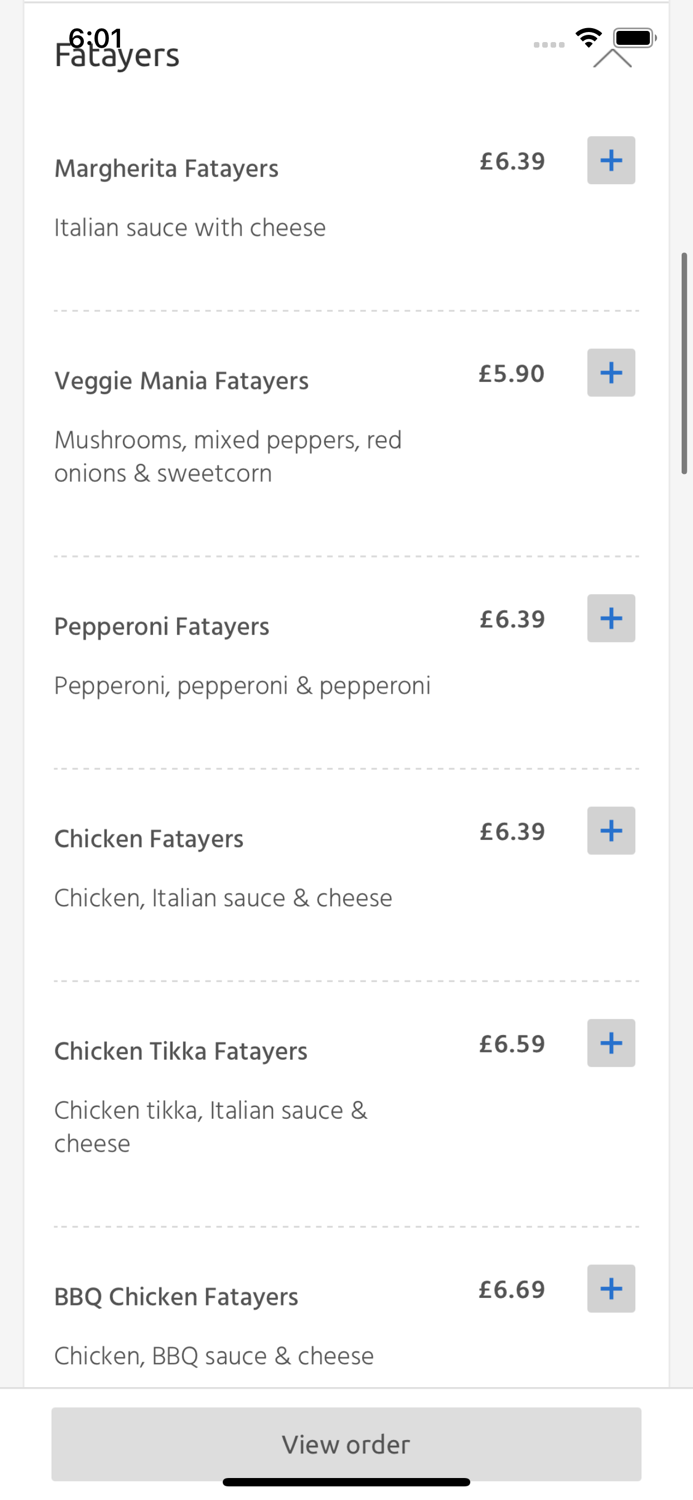Open the Veggie Mania Fatayers item

181,381
